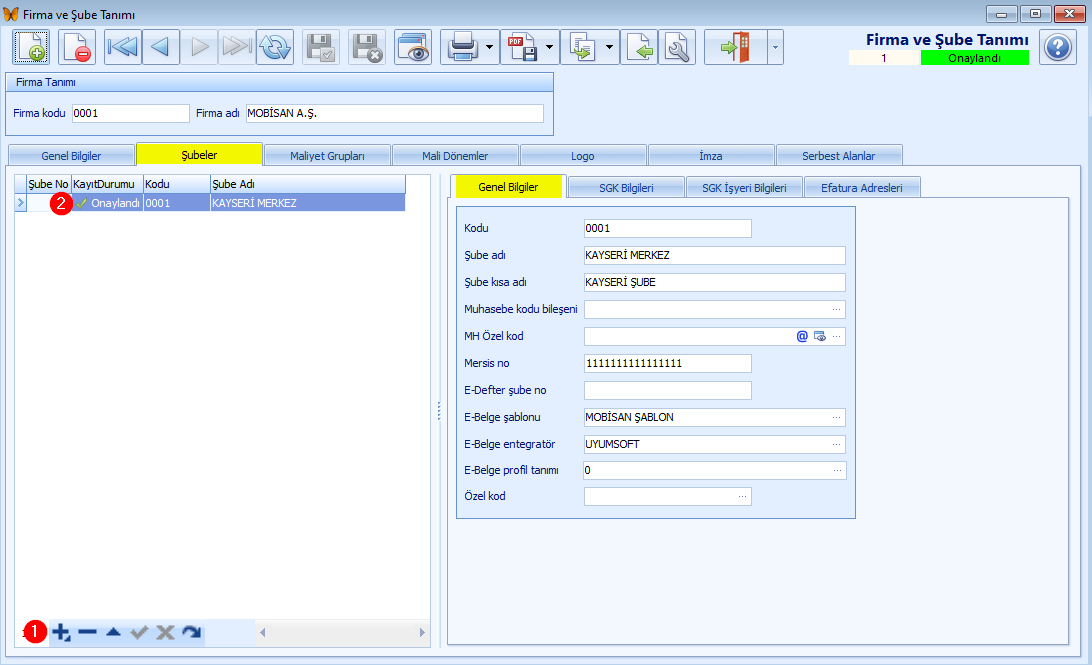Open the print options dropdown arrow
This screenshot has width=1092, height=665.
point(490,47)
